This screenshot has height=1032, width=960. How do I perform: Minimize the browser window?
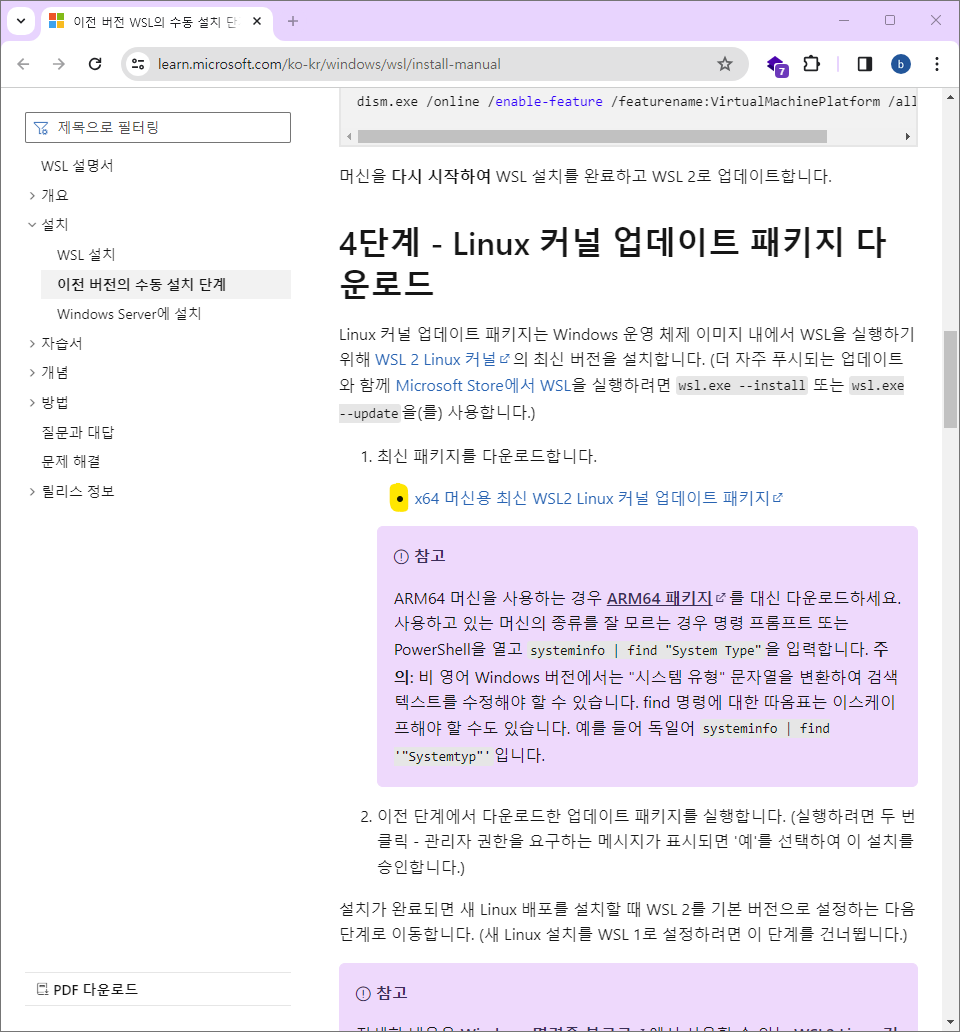(844, 20)
